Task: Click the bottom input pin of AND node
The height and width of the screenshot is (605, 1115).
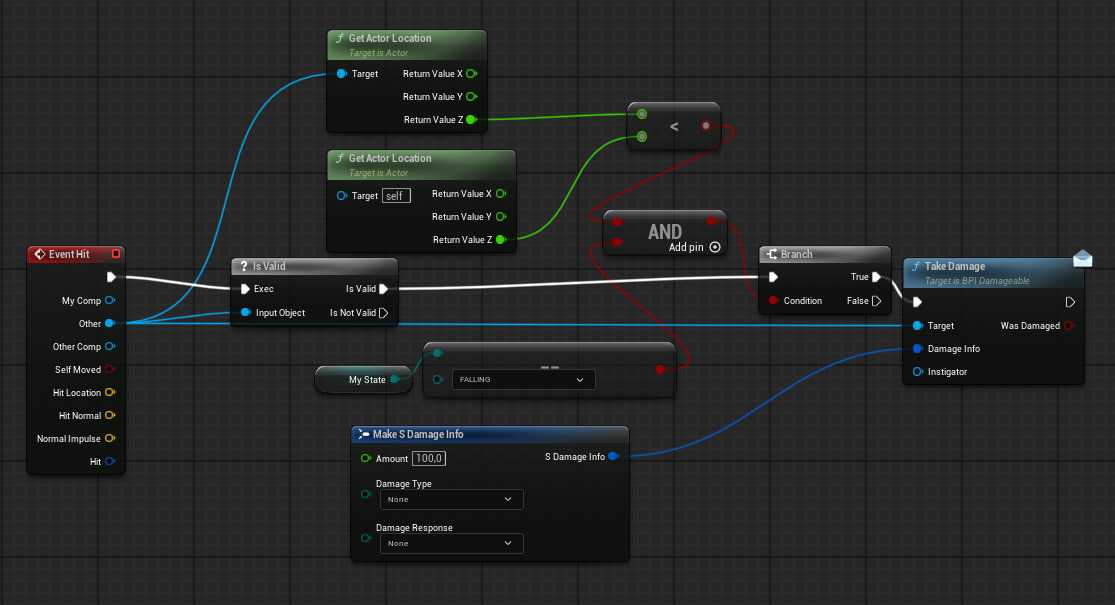Action: (x=617, y=242)
